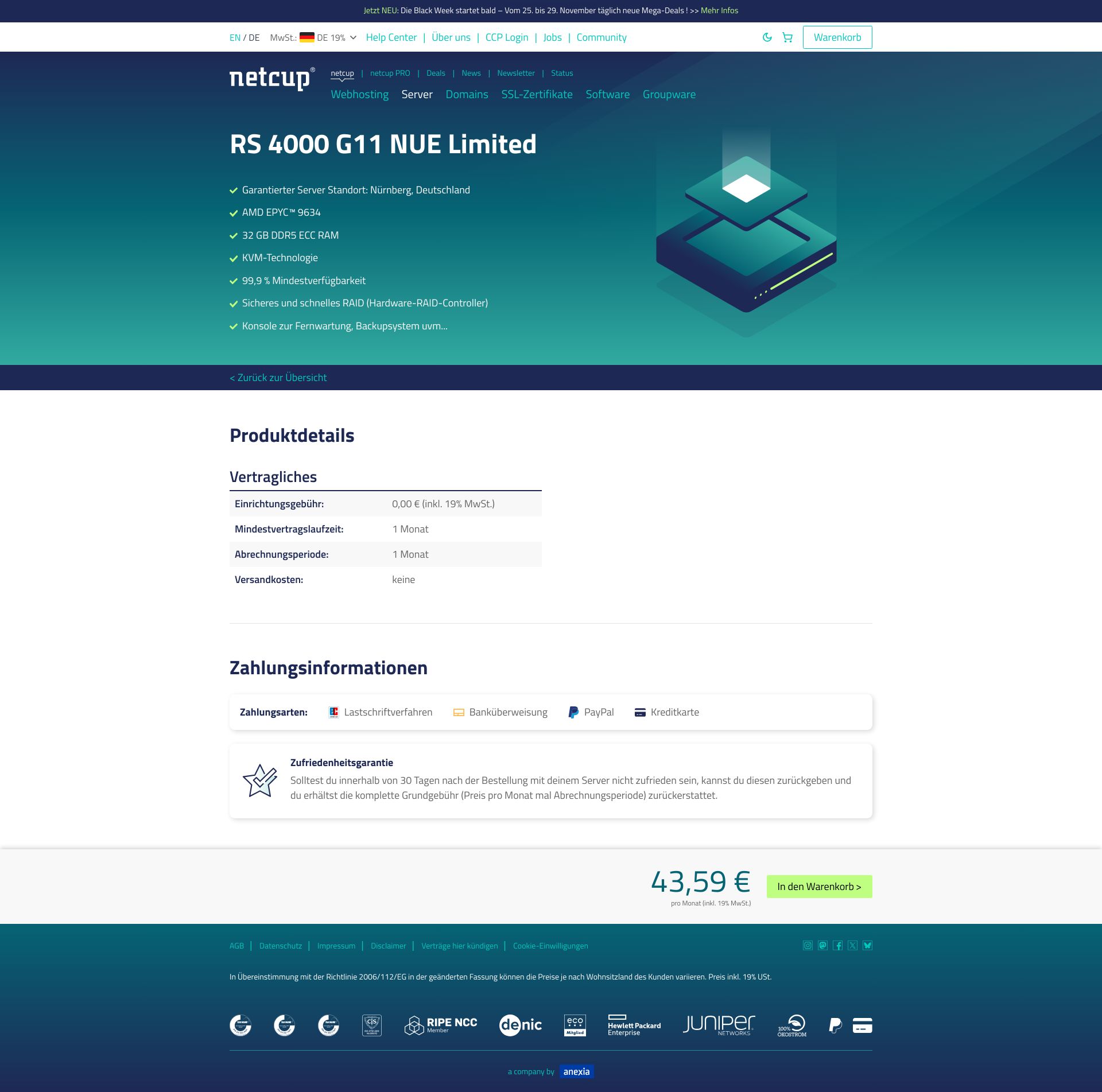The height and width of the screenshot is (1092, 1102).
Task: Click the eco Mitglied badge
Action: click(x=575, y=1025)
